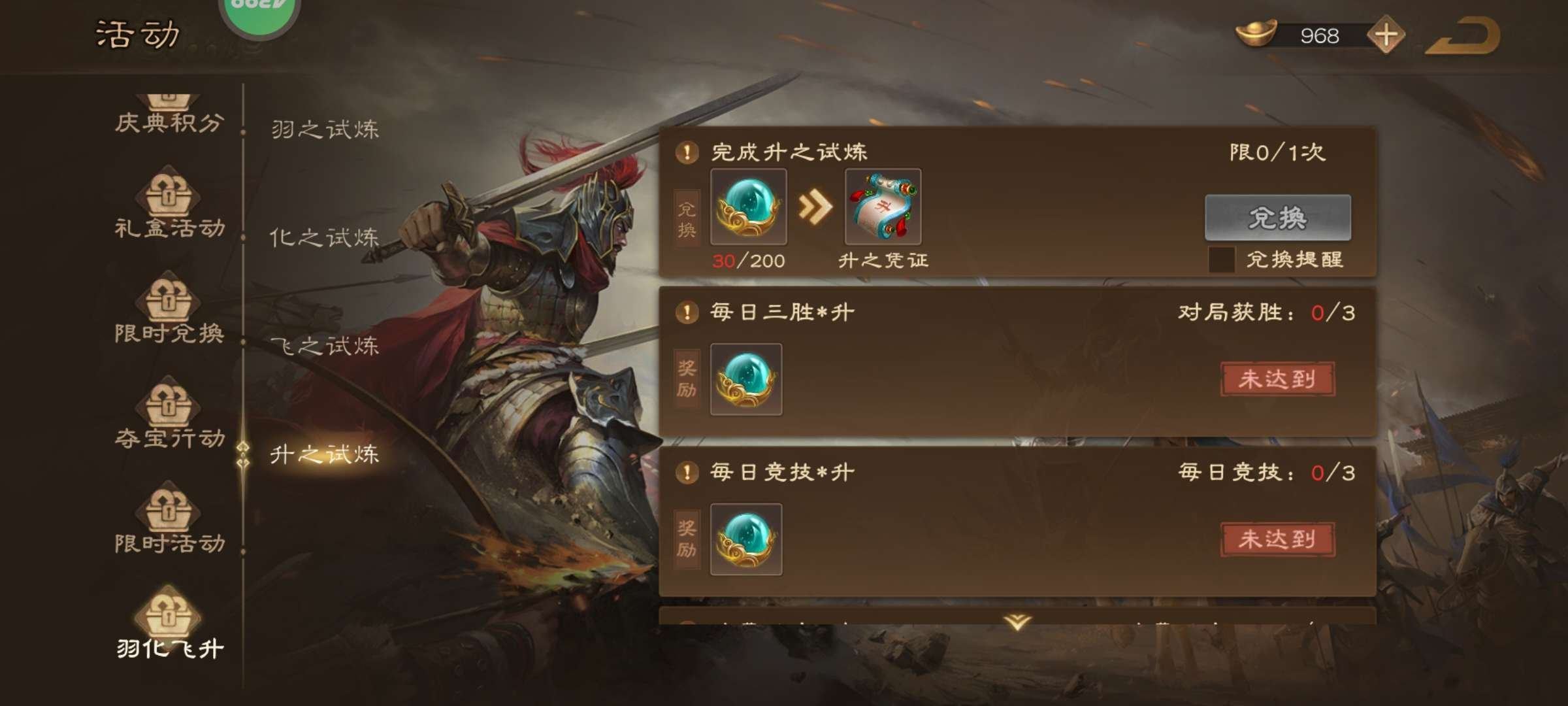This screenshot has height=706, width=1568.
Task: Open the 限时兑换 chest icon
Action: point(169,296)
